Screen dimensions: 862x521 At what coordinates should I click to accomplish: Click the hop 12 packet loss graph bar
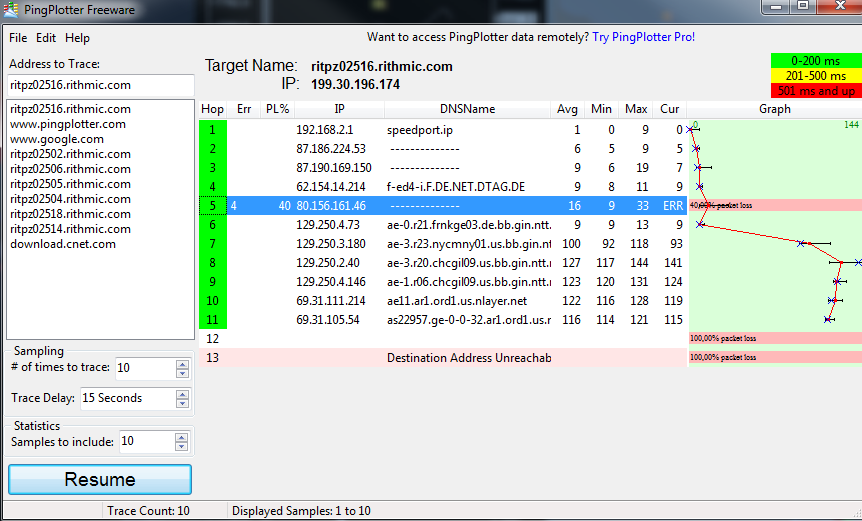click(x=775, y=339)
